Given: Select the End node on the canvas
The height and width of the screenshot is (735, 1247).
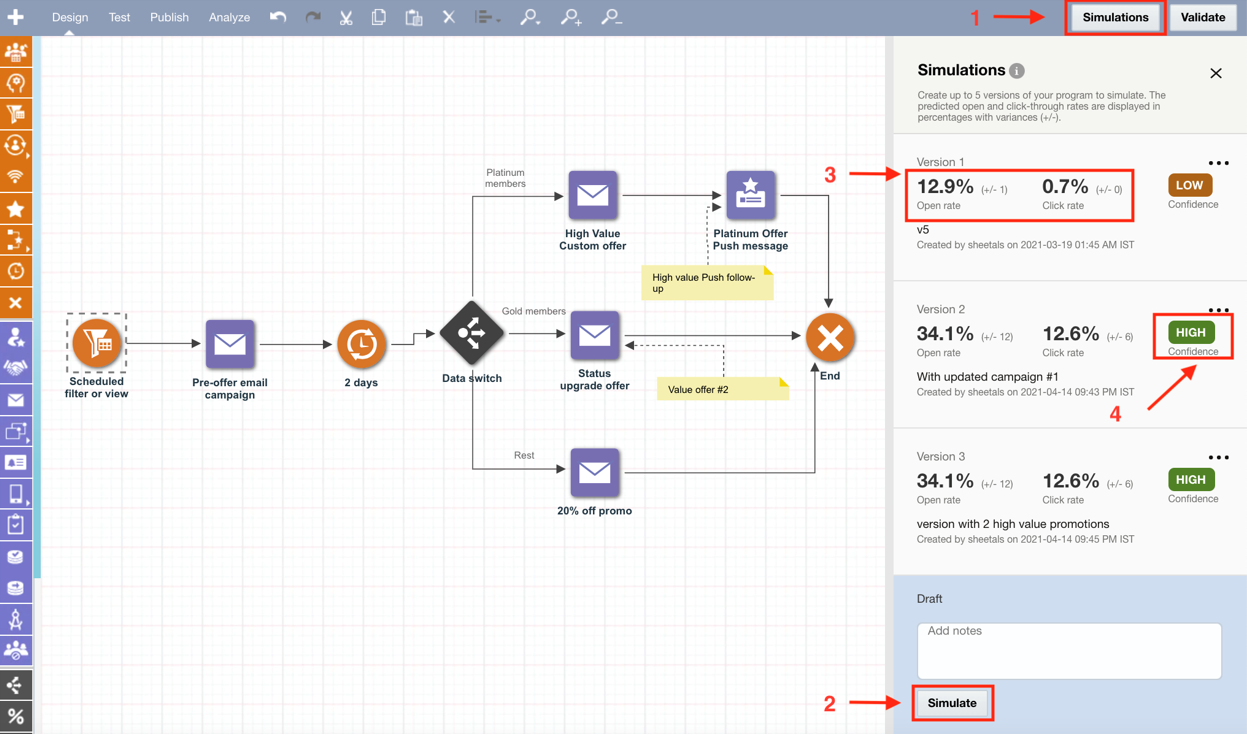Looking at the screenshot, I should (830, 337).
